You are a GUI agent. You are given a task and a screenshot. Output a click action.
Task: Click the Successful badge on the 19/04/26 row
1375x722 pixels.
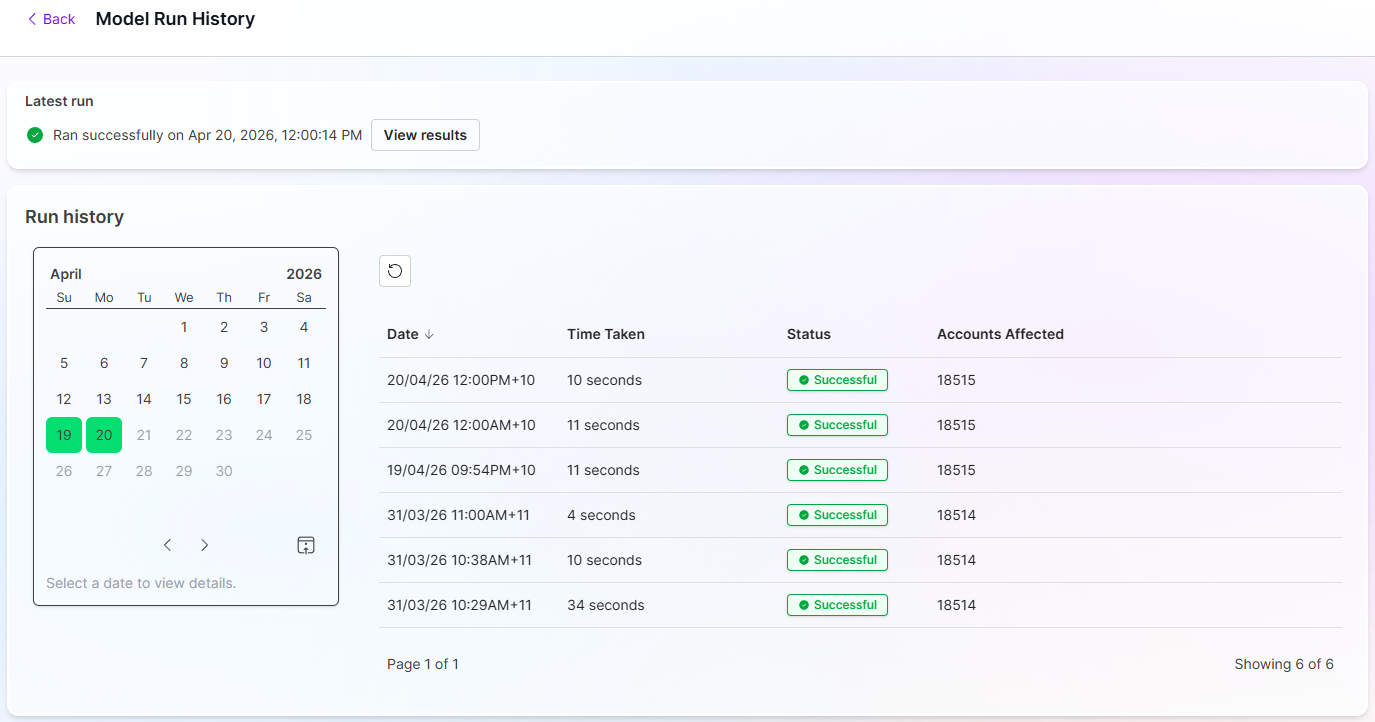click(837, 469)
